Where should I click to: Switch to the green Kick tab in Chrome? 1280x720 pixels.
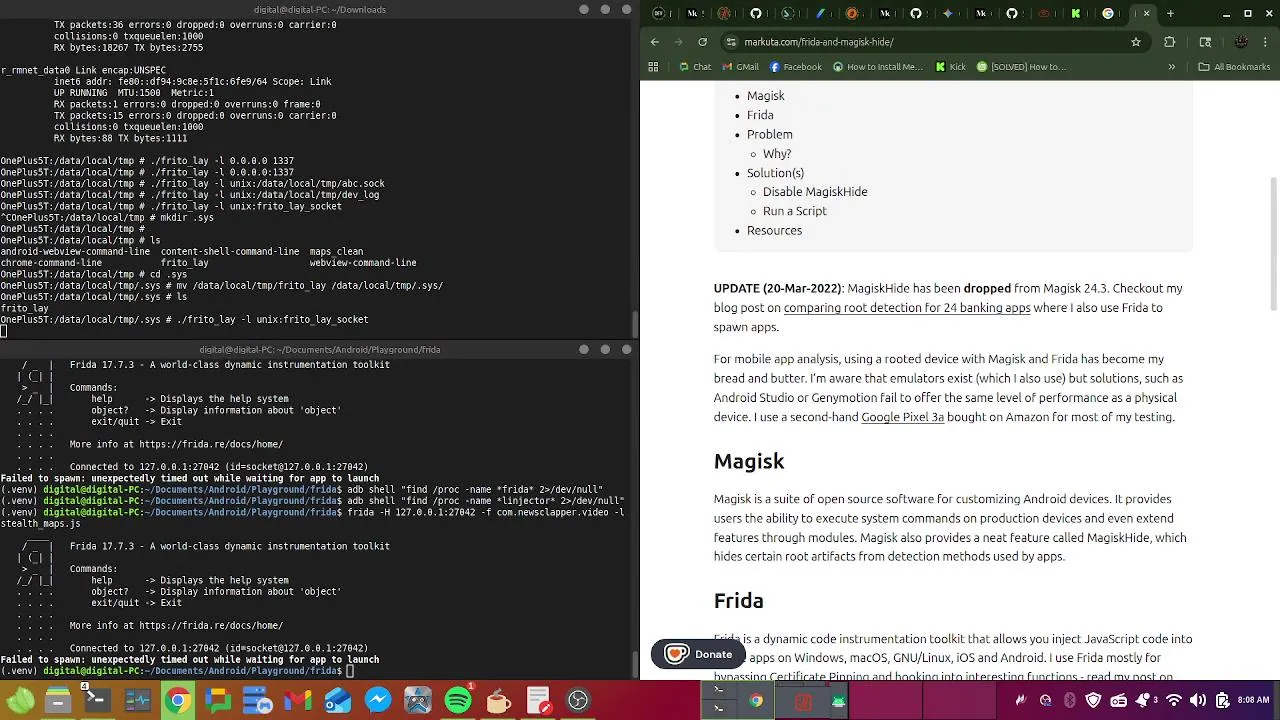tap(1076, 14)
